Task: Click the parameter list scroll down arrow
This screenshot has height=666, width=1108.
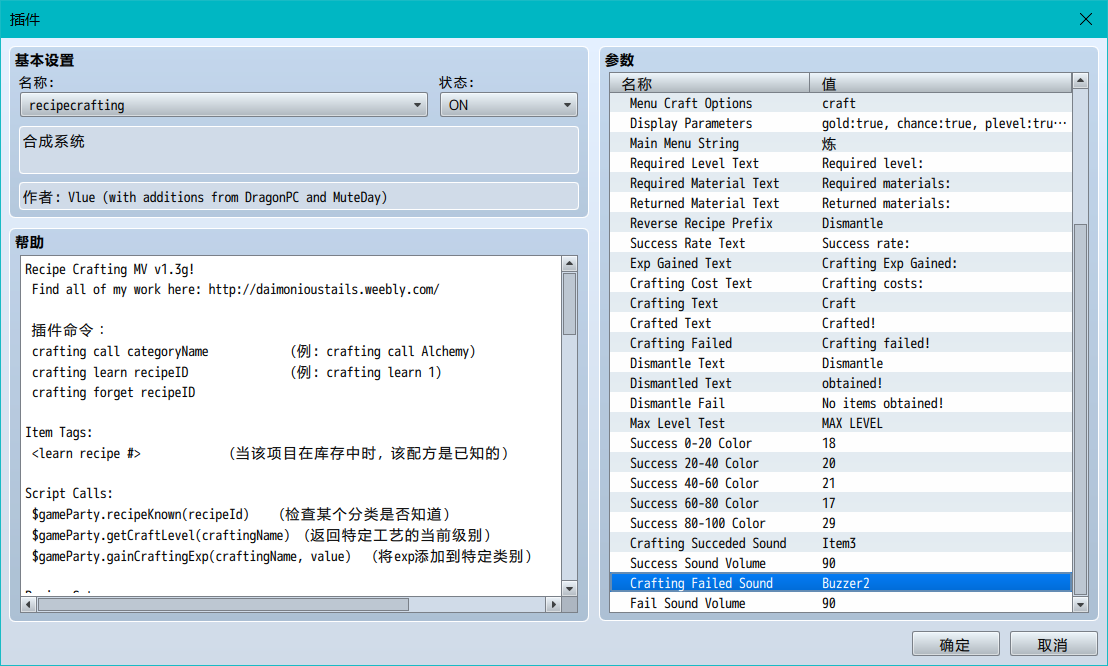Action: [1080, 604]
